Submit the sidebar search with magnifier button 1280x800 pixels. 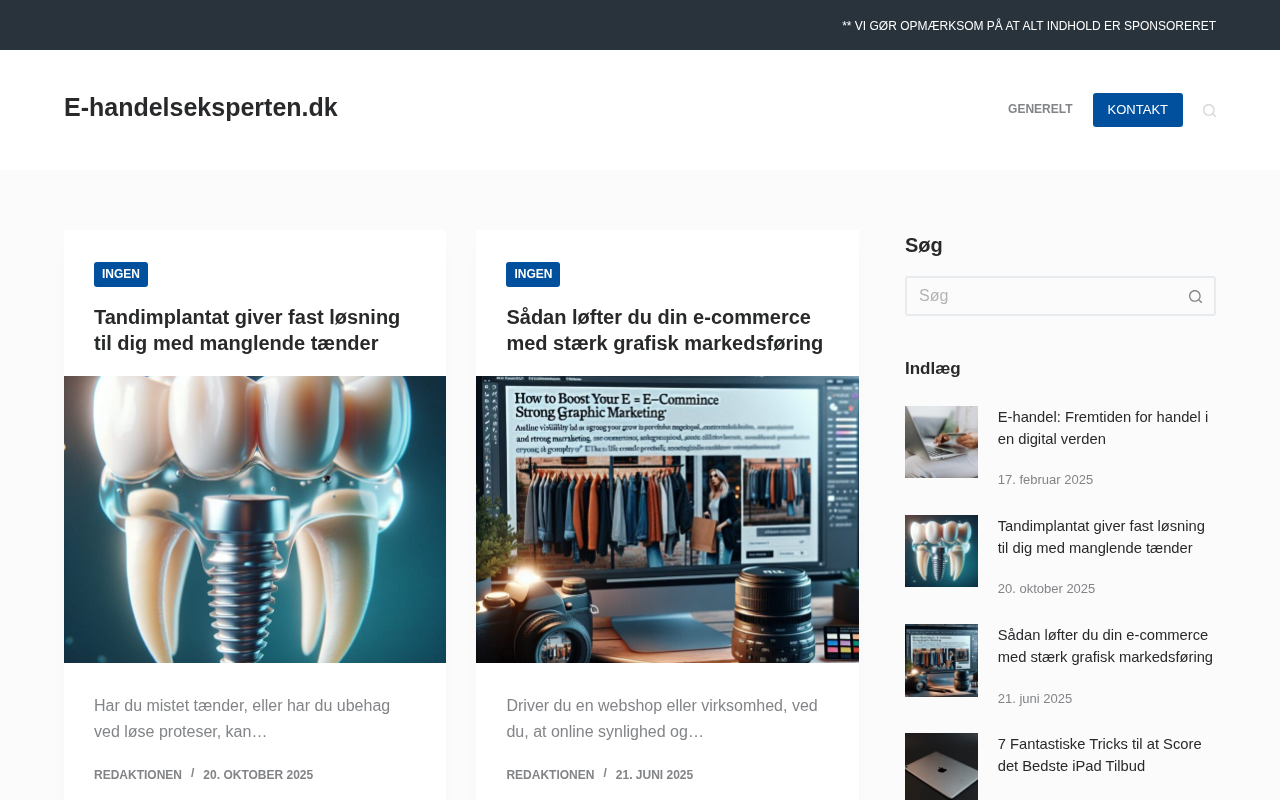pyautogui.click(x=1195, y=296)
